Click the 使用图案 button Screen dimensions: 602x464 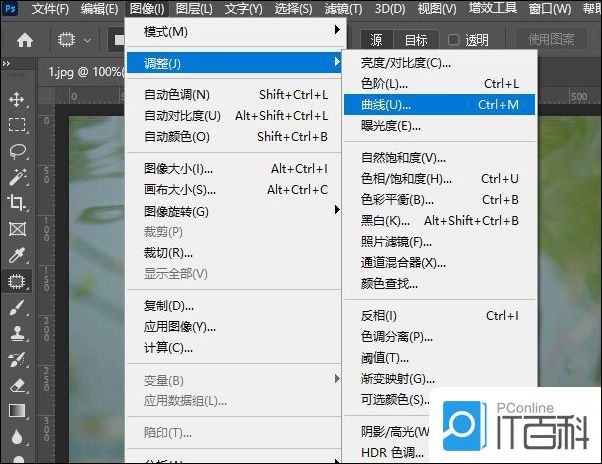point(551,39)
